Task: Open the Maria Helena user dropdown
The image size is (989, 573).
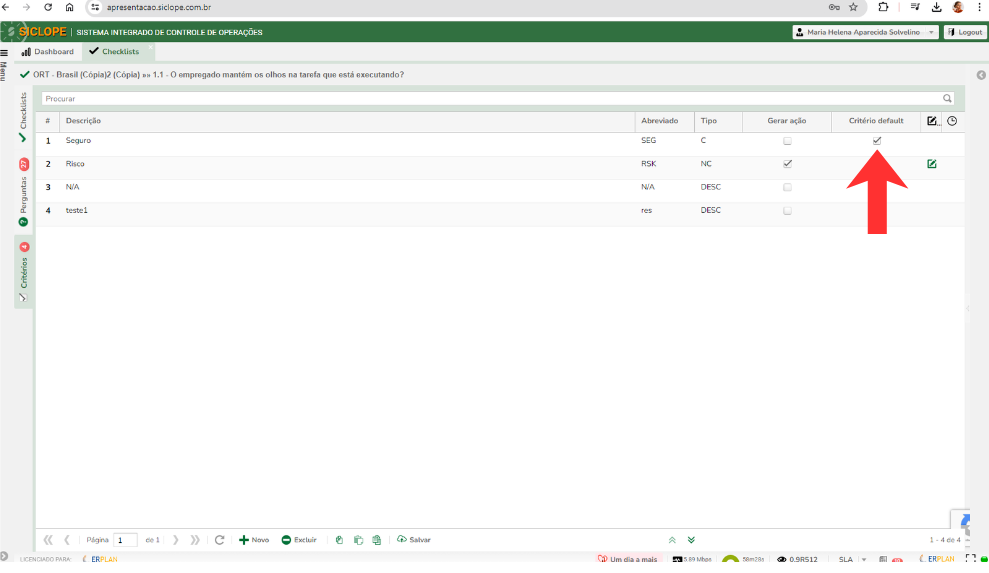Action: [x=865, y=32]
